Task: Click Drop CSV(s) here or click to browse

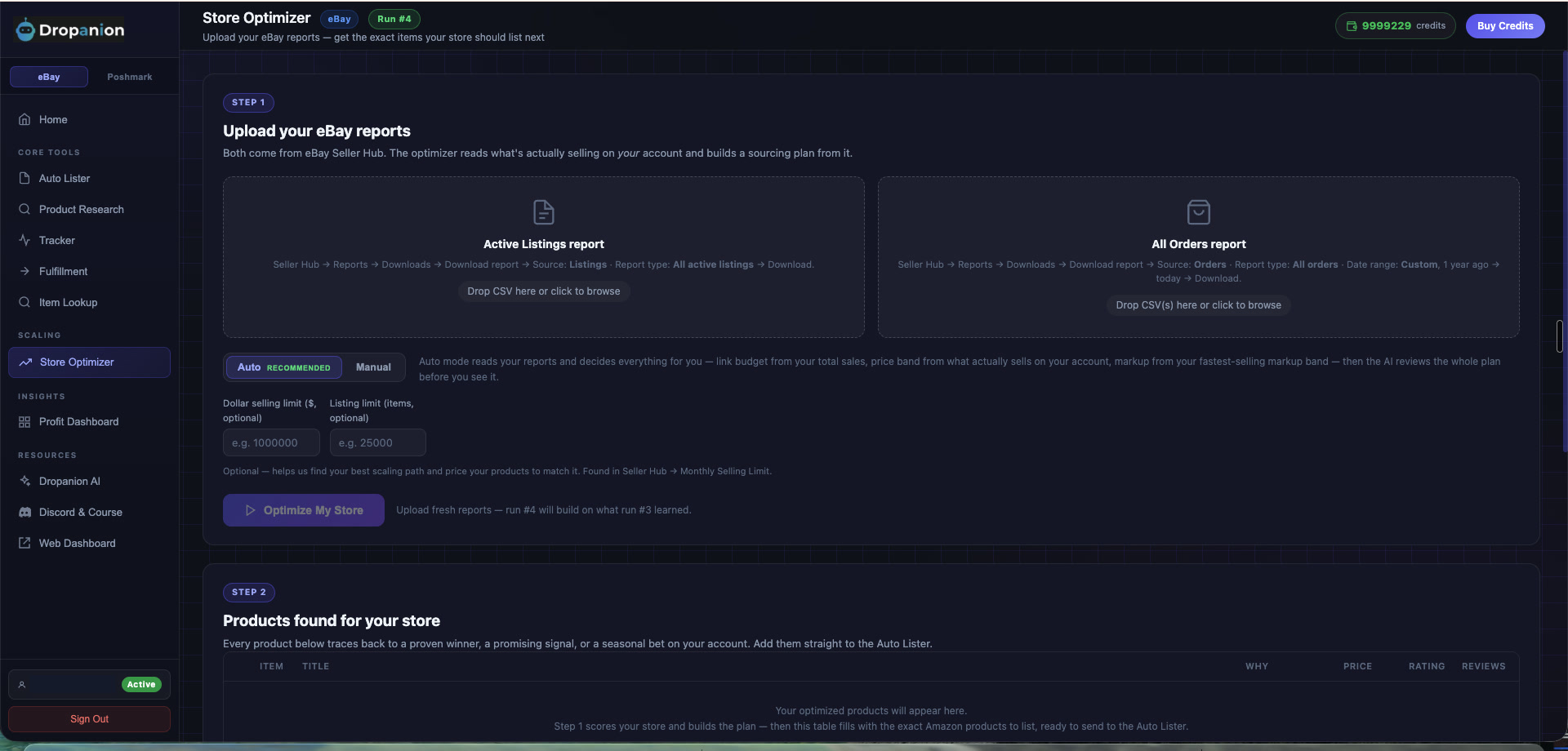Action: tap(1199, 305)
